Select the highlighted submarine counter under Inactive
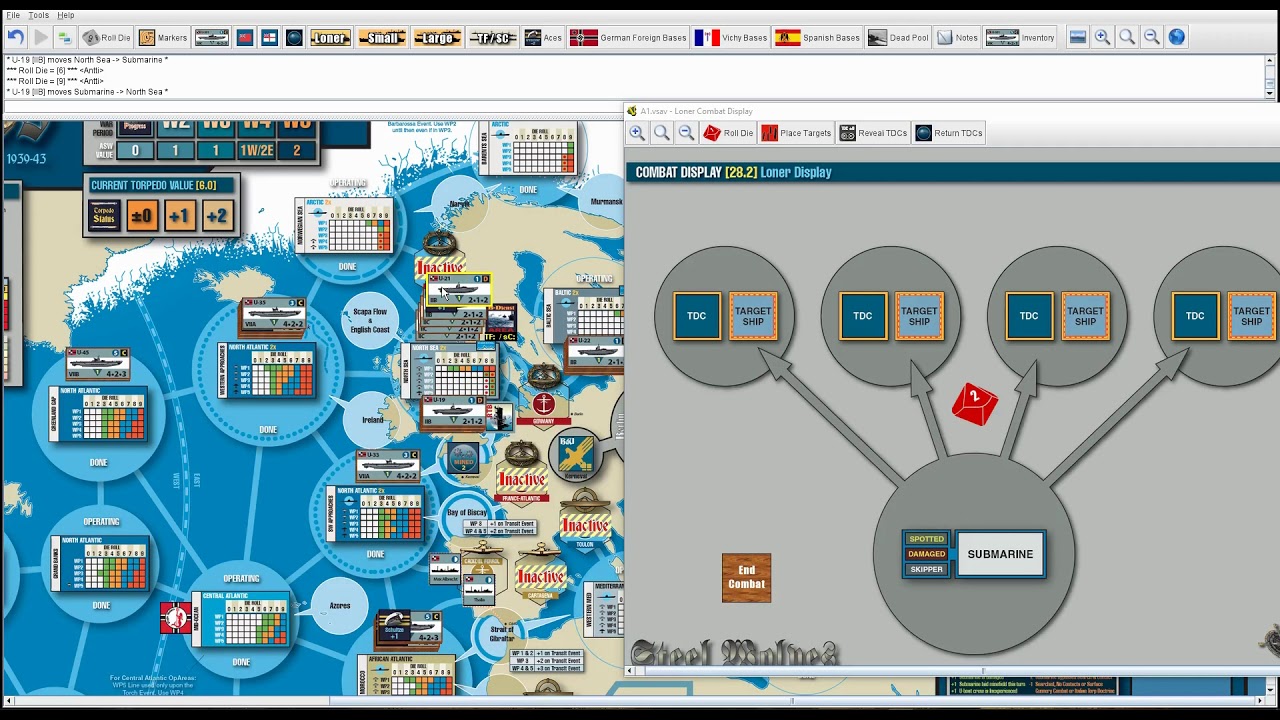1280x720 pixels. (459, 290)
